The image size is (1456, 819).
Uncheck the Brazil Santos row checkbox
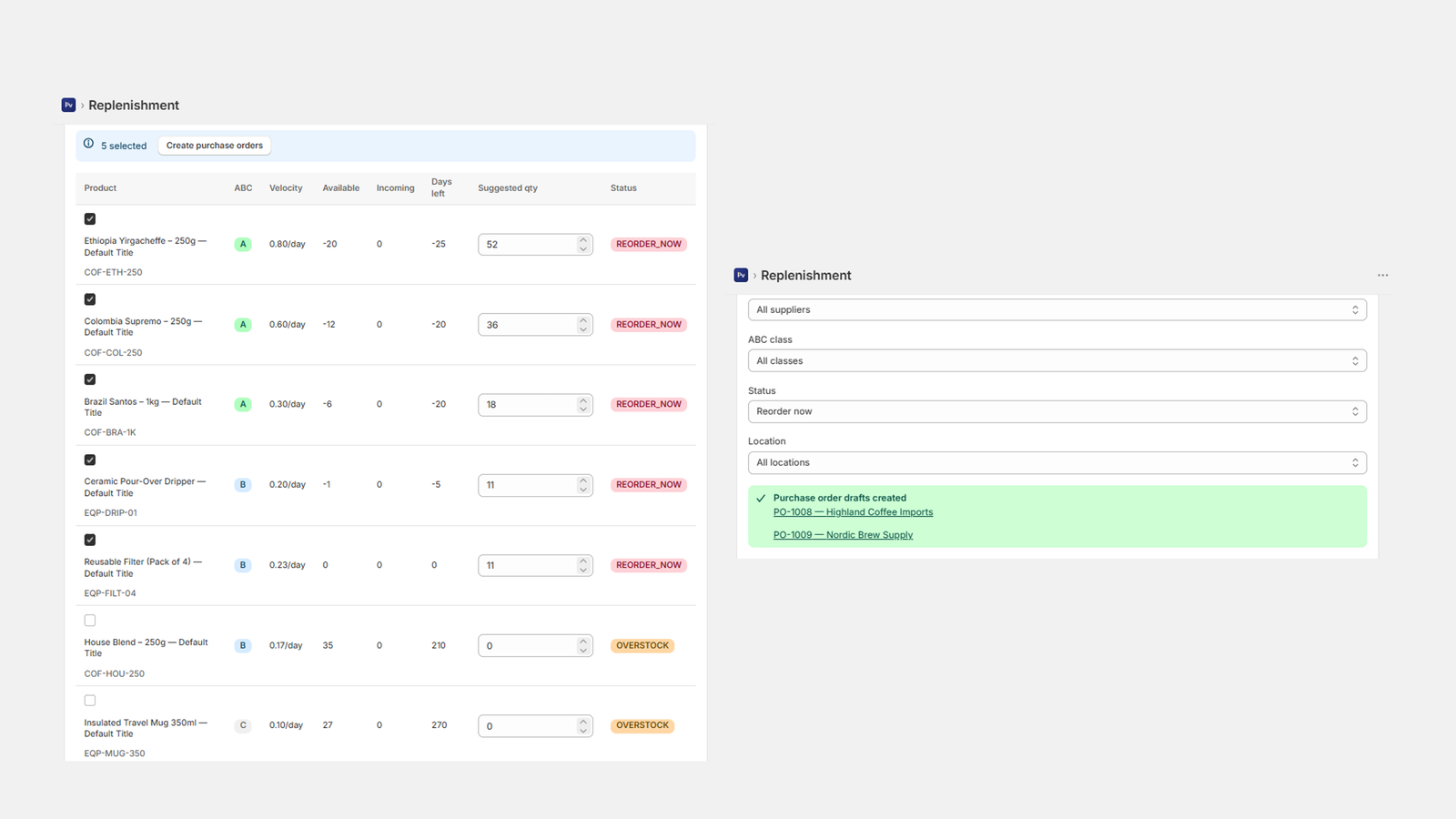click(x=90, y=379)
